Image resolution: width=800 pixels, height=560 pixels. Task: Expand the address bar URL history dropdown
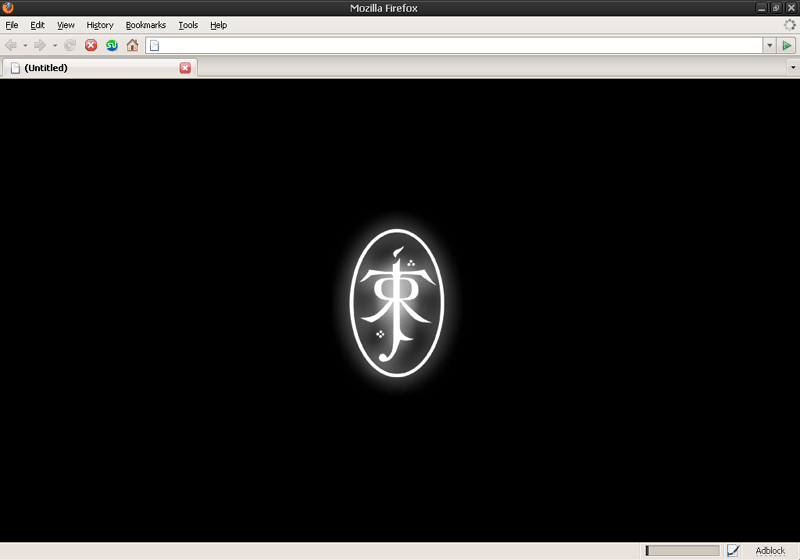click(769, 45)
